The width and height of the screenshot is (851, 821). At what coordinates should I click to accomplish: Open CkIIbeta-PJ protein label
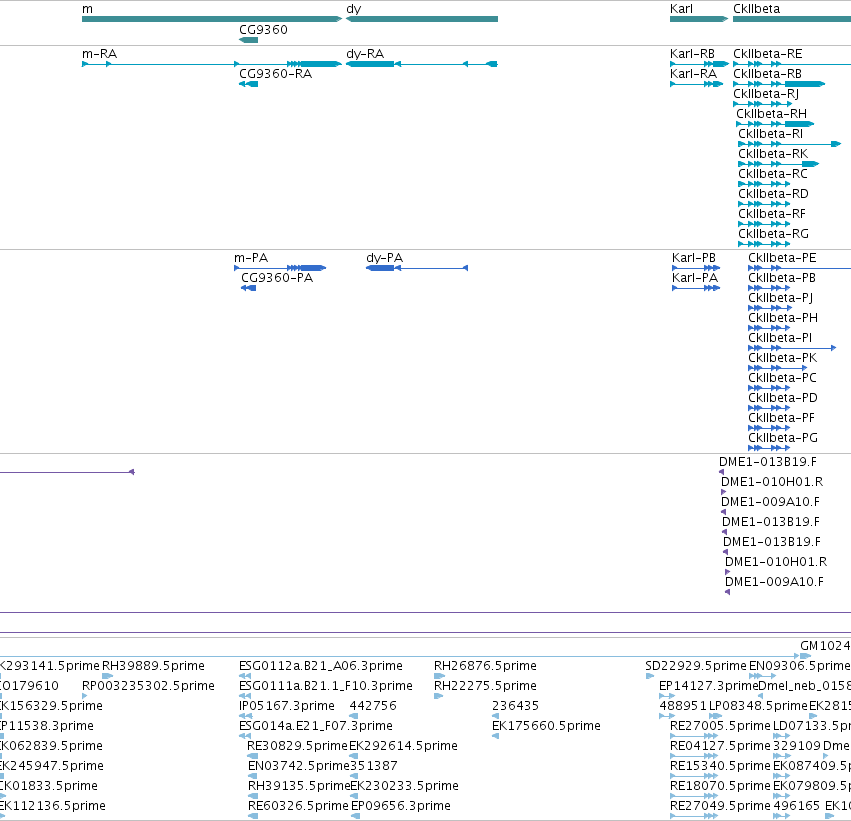coord(780,298)
